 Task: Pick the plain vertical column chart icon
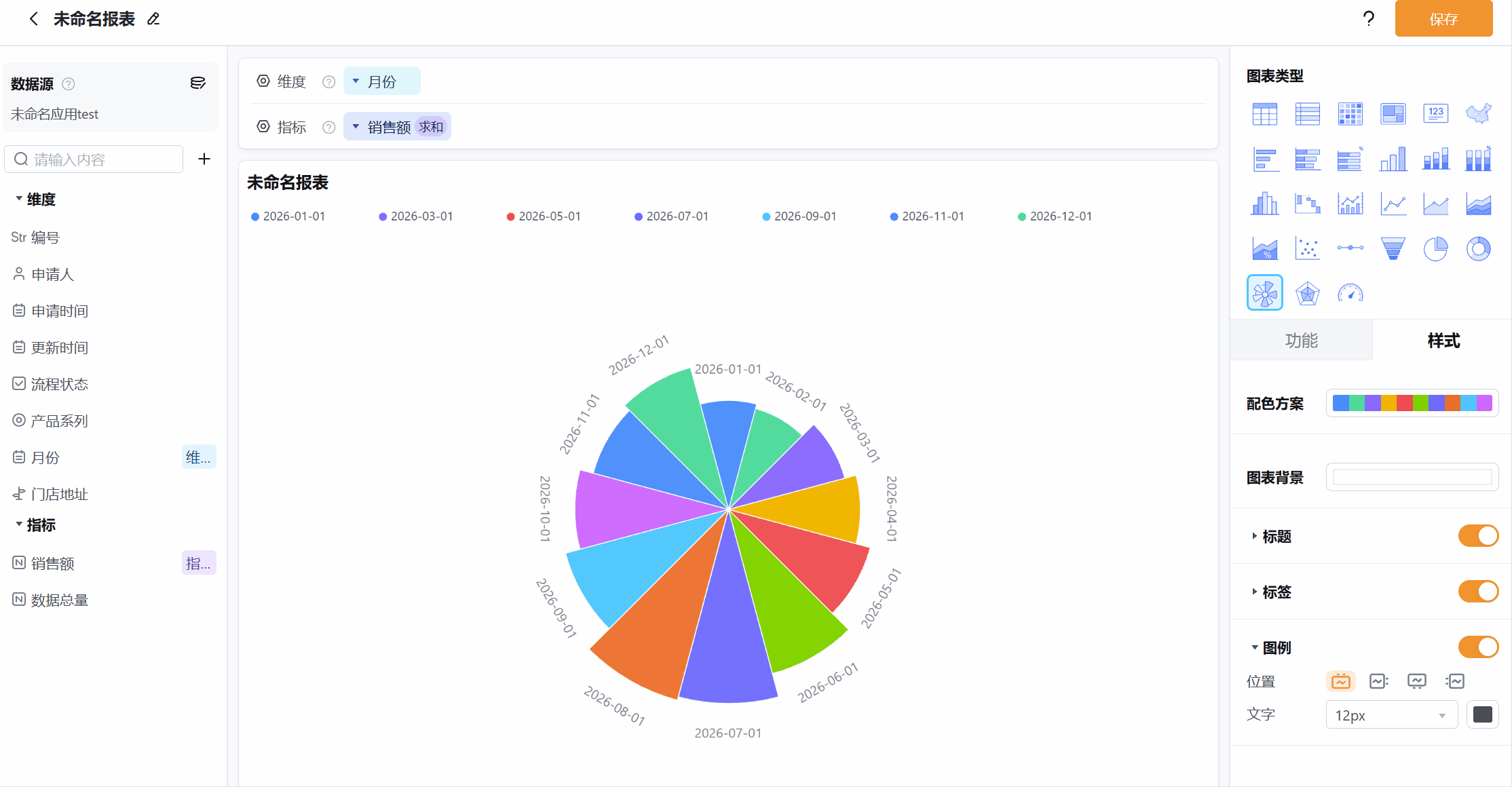[x=1393, y=159]
